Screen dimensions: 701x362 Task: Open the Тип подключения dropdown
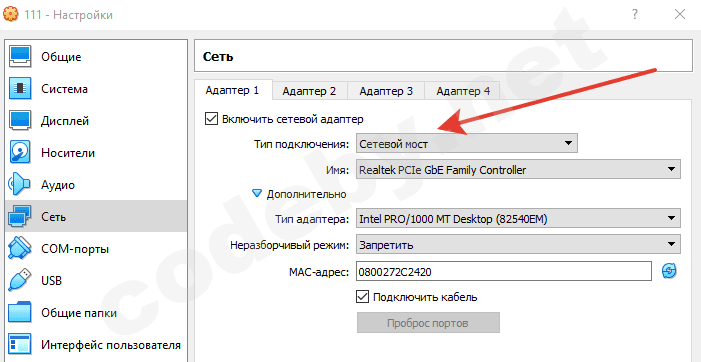click(x=467, y=144)
